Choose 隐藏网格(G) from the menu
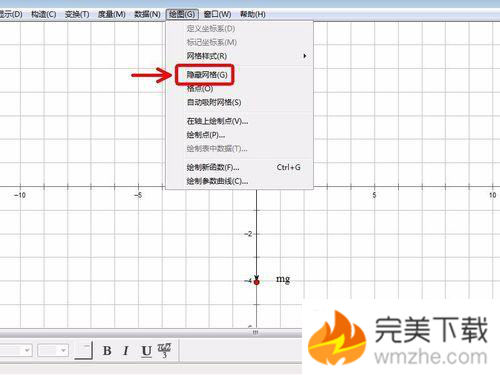Viewport: 500px width, 375px height. (207, 75)
